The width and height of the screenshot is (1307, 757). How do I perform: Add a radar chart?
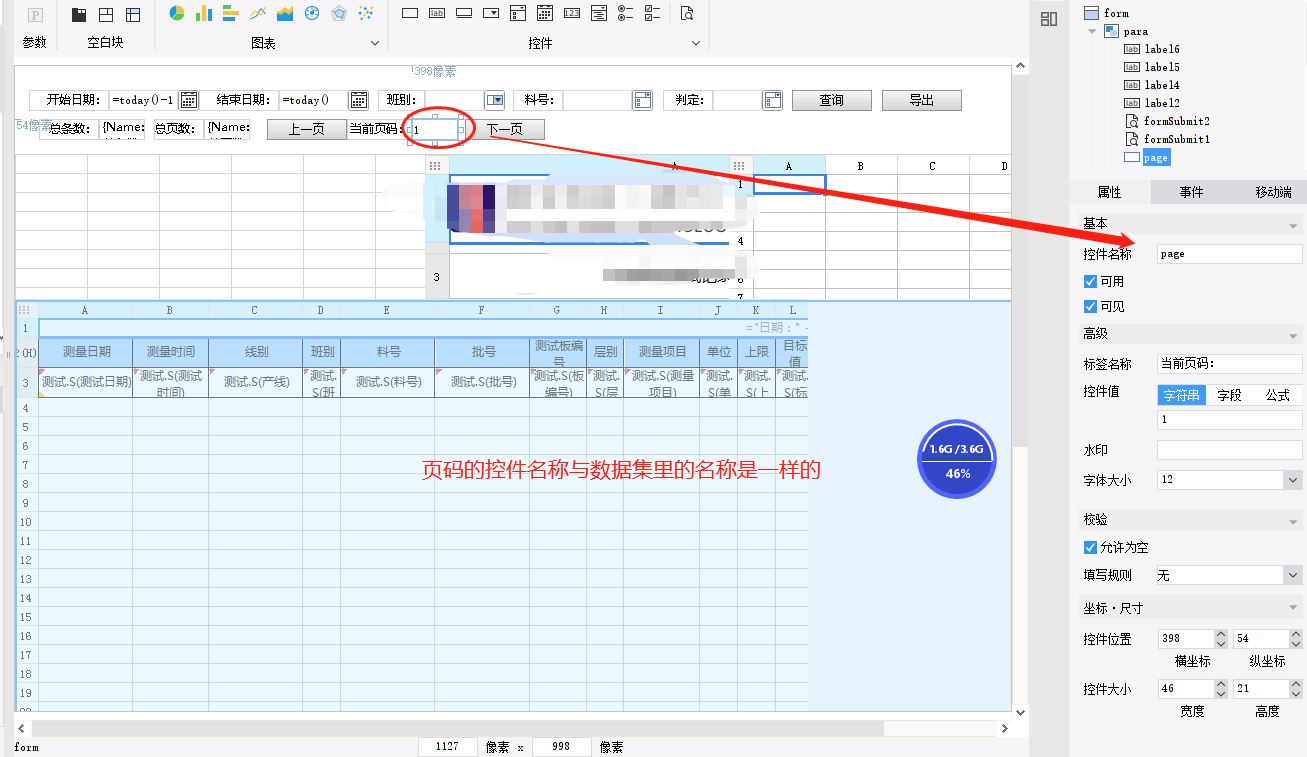339,14
